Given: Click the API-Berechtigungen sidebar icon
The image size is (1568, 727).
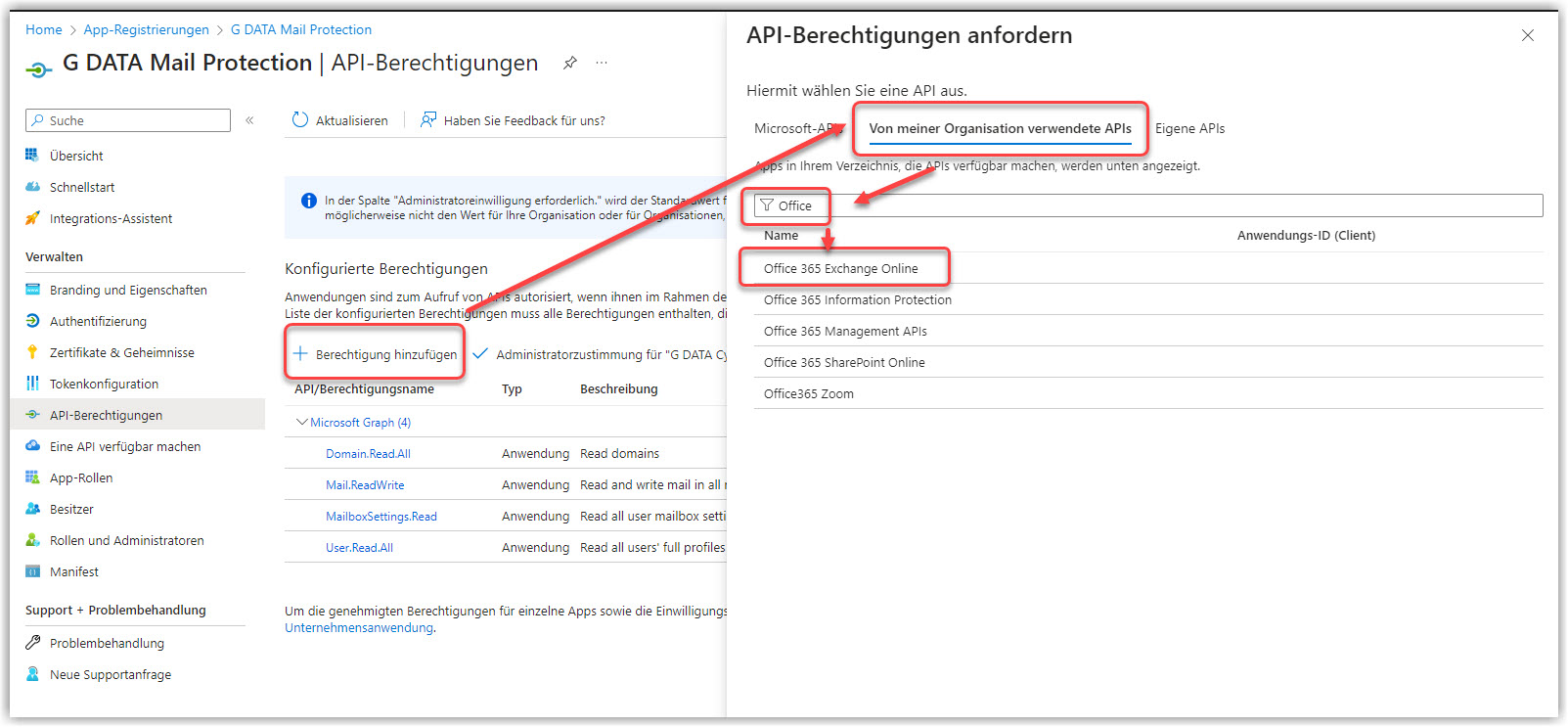Looking at the screenshot, I should [32, 415].
